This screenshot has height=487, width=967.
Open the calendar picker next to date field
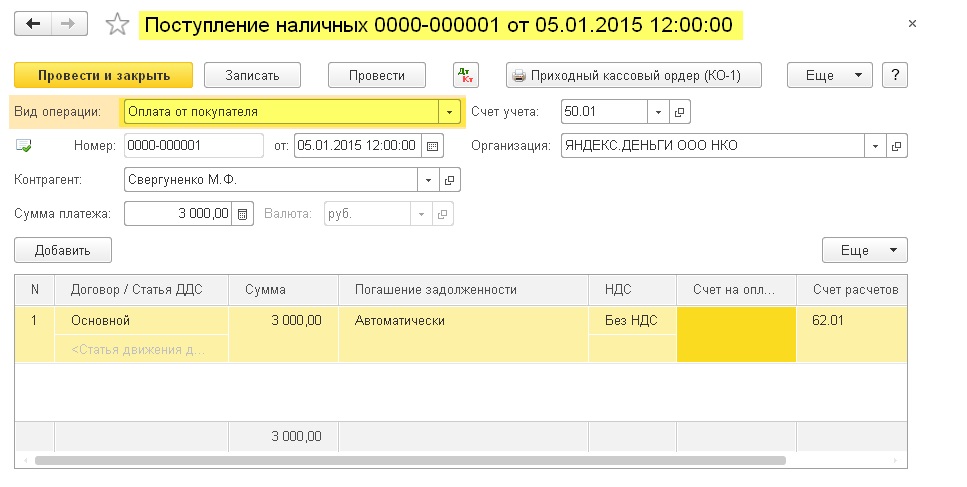432,146
